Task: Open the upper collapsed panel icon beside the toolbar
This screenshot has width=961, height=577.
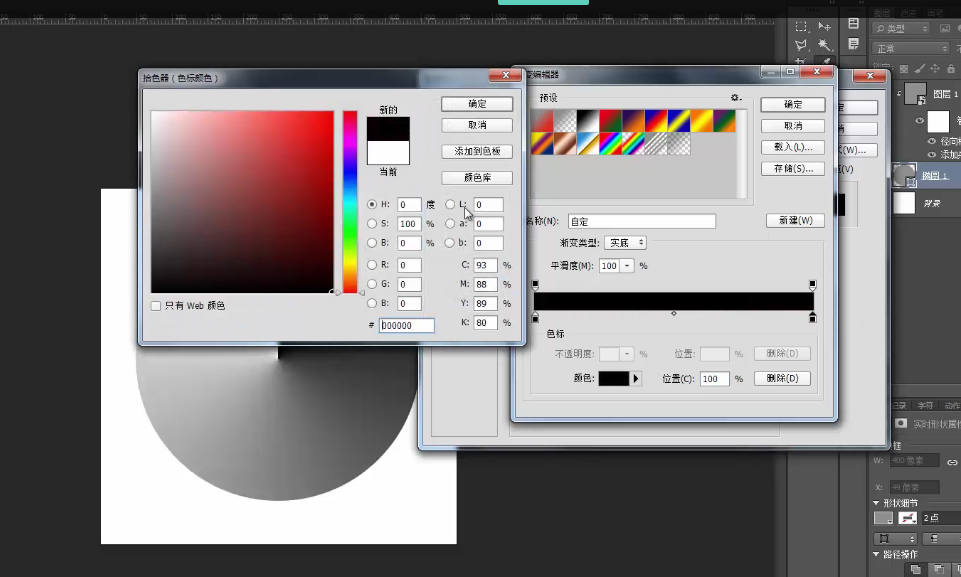Action: point(853,24)
